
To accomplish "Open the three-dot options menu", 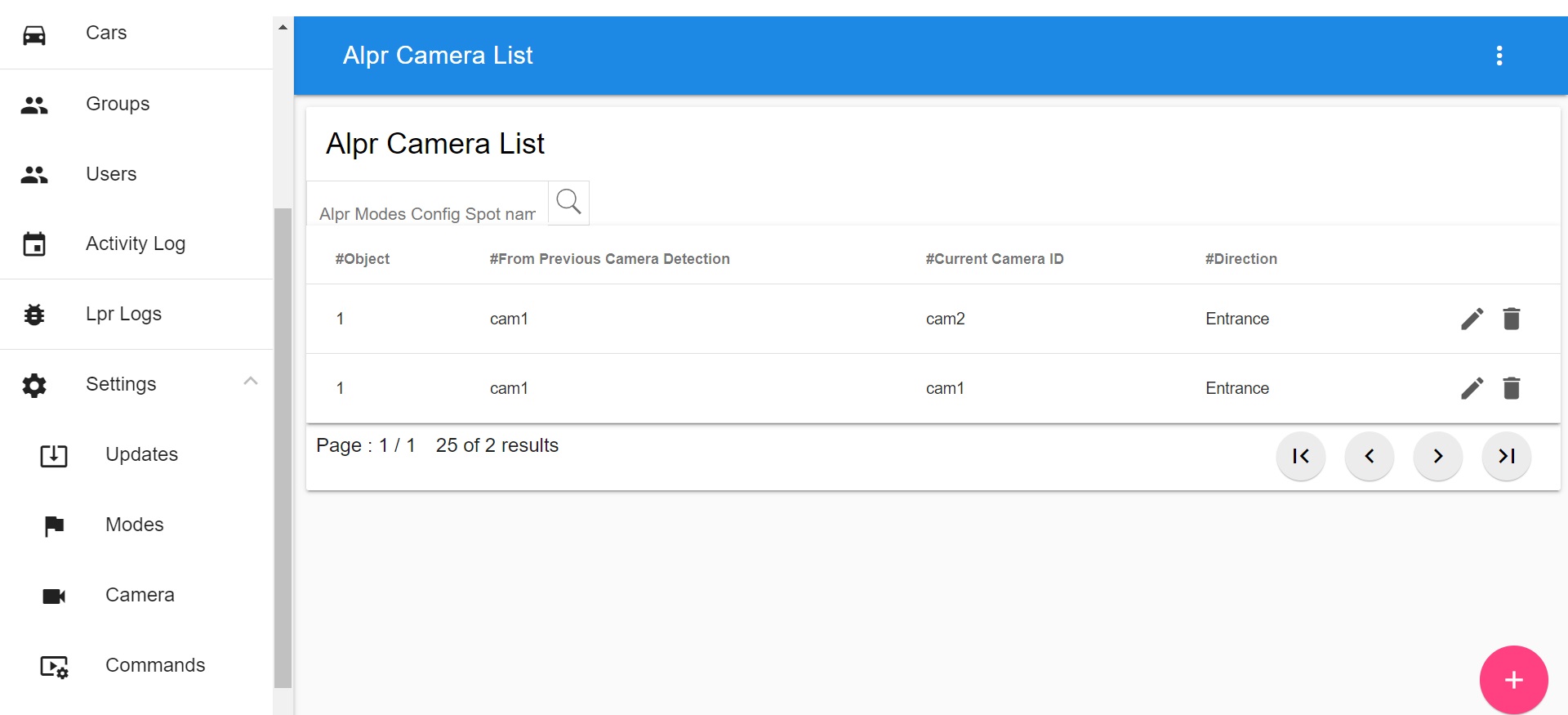I will pos(1499,56).
